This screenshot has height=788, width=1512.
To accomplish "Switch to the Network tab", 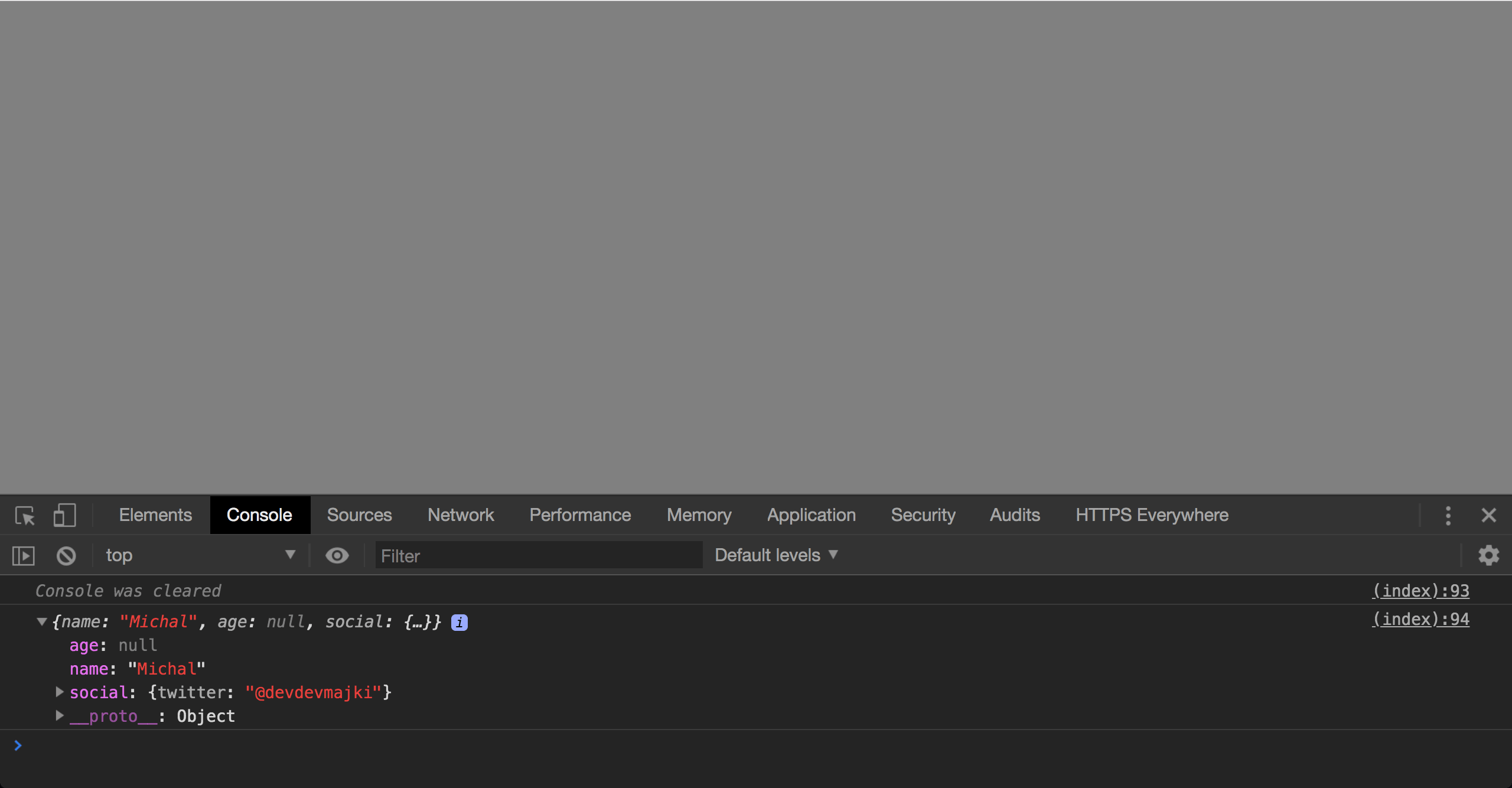I will pyautogui.click(x=461, y=515).
